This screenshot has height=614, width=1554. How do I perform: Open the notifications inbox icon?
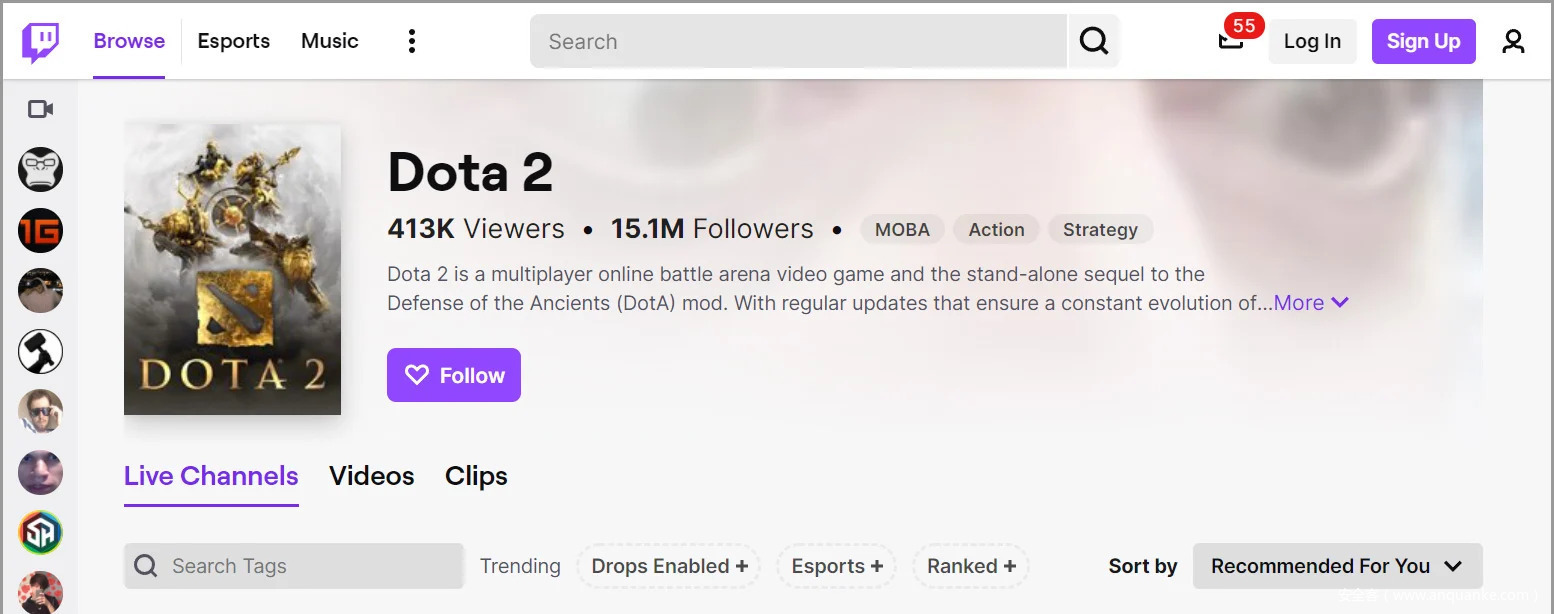(x=1231, y=41)
